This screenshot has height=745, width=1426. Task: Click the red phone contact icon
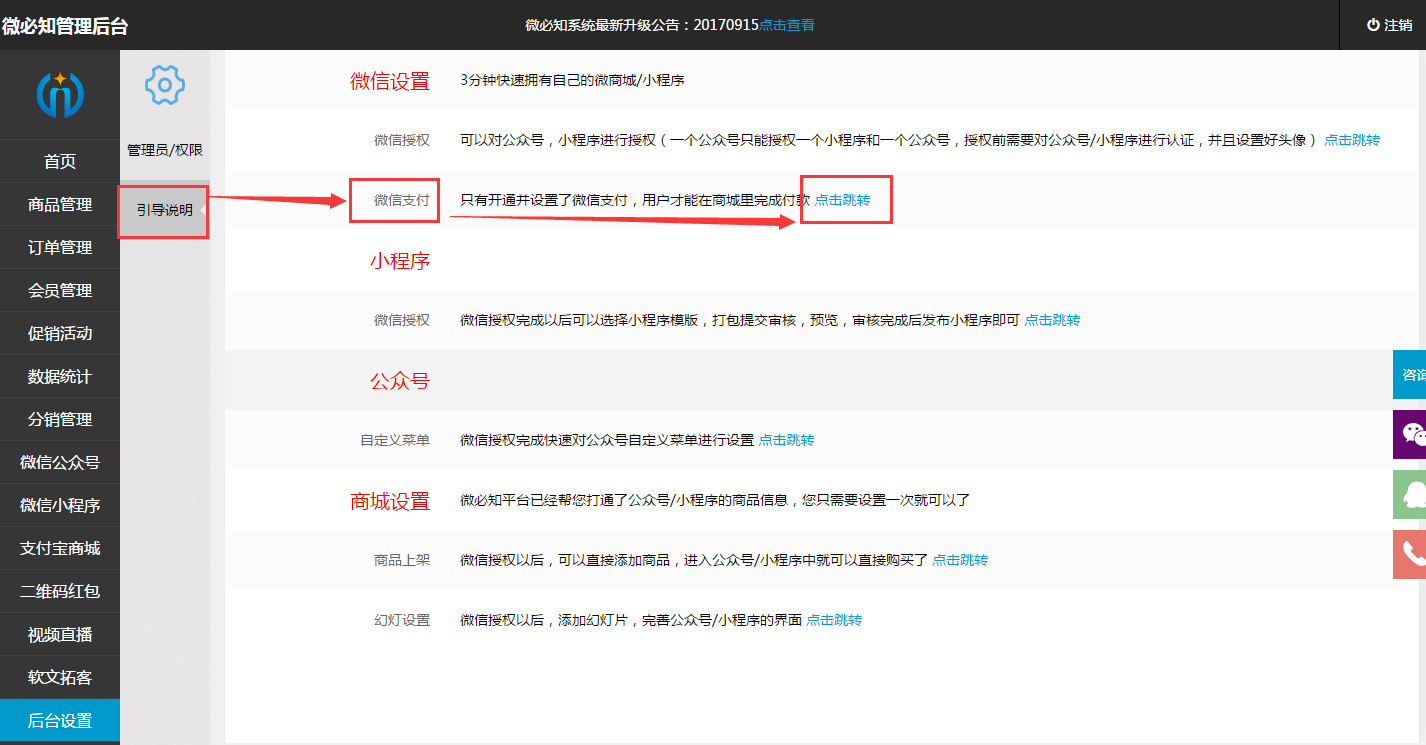click(x=1411, y=554)
